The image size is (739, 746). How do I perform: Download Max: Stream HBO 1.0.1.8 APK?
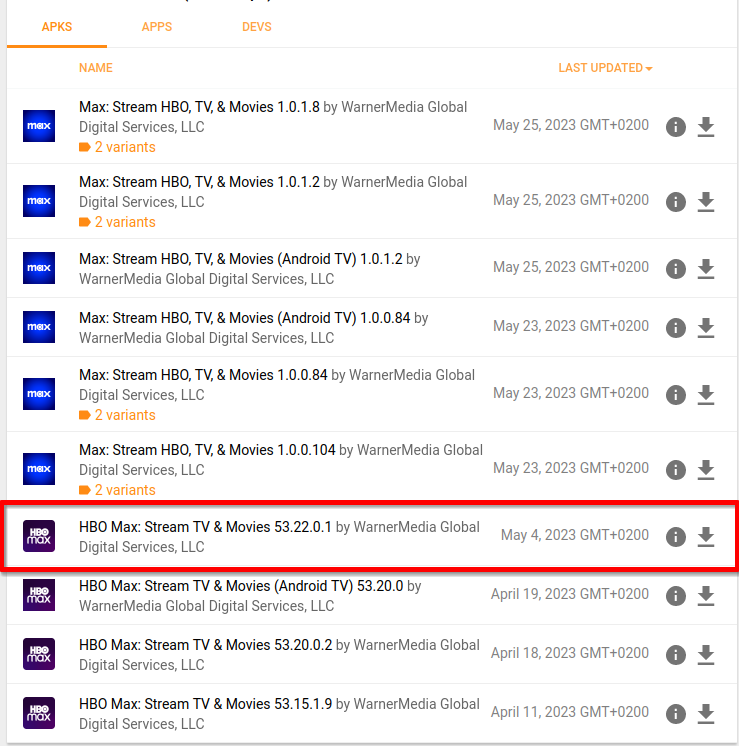pos(706,127)
